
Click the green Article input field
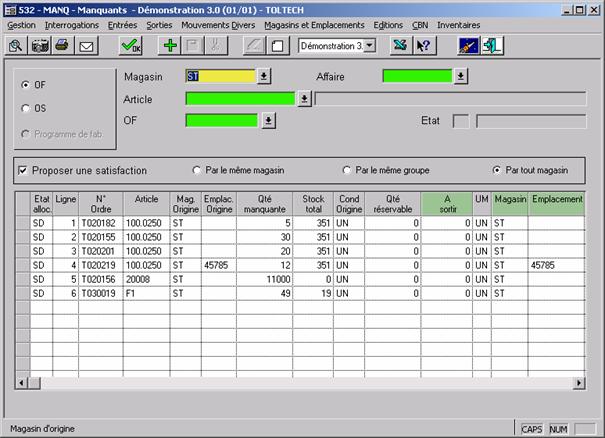pos(241,99)
